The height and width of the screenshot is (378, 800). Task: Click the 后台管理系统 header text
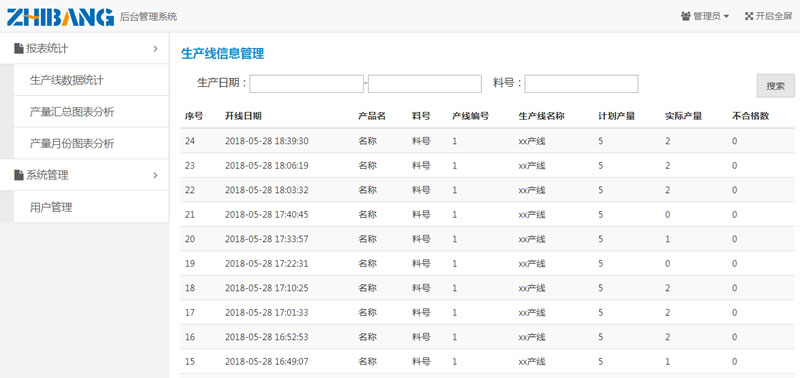click(148, 17)
